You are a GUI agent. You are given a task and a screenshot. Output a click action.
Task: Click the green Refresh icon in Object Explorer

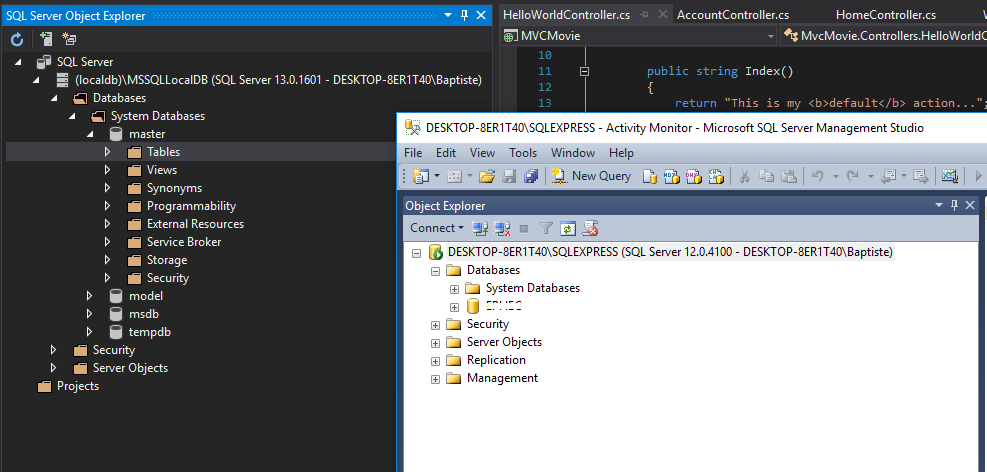point(568,228)
